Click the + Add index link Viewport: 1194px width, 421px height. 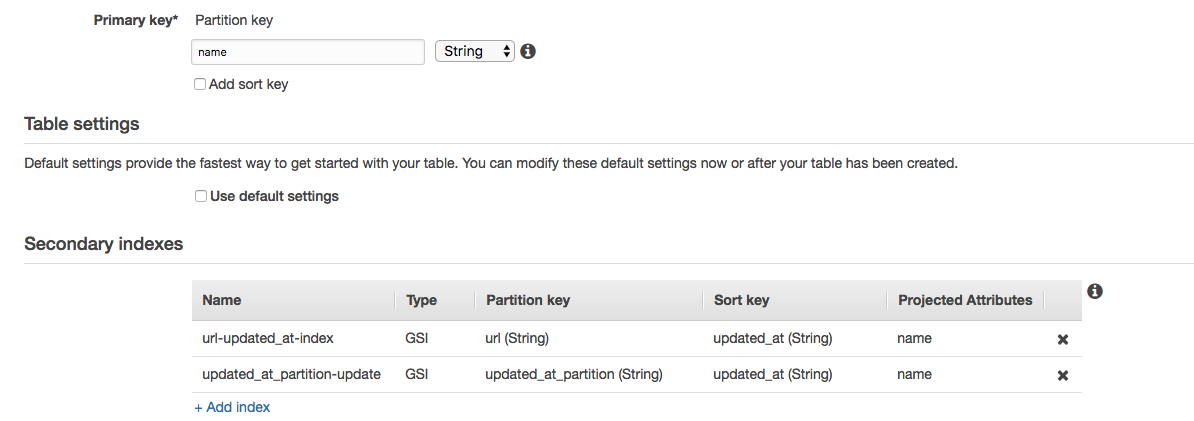click(x=232, y=407)
